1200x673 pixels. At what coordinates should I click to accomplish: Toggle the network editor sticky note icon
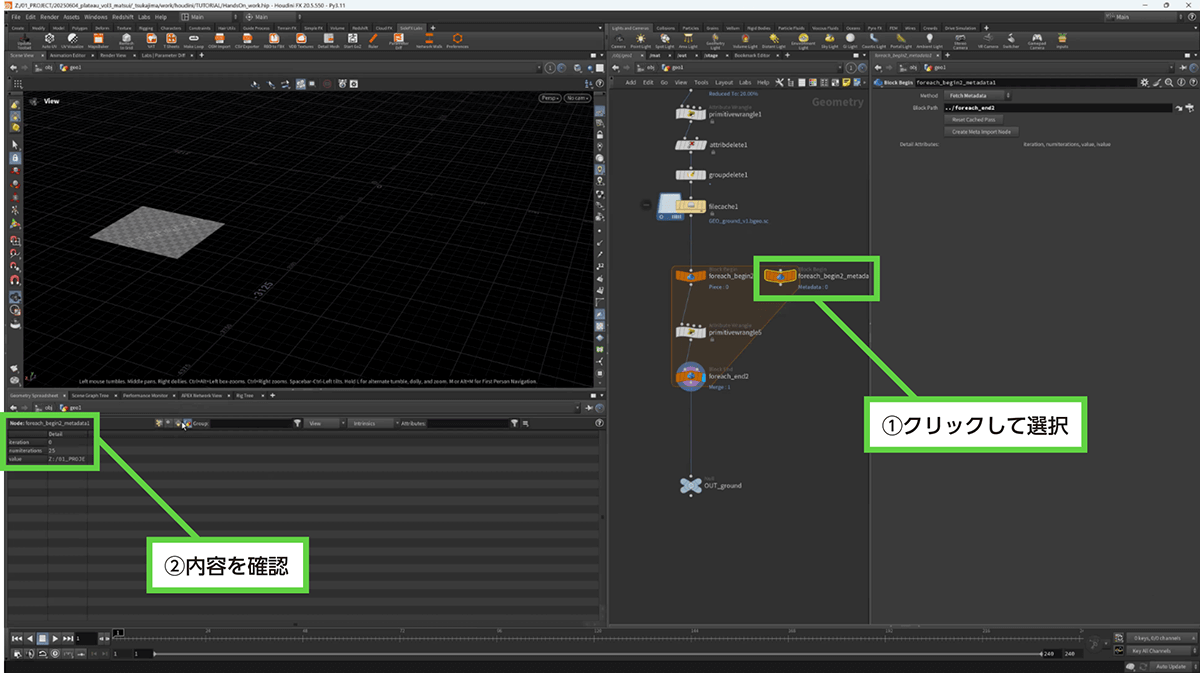pos(846,82)
